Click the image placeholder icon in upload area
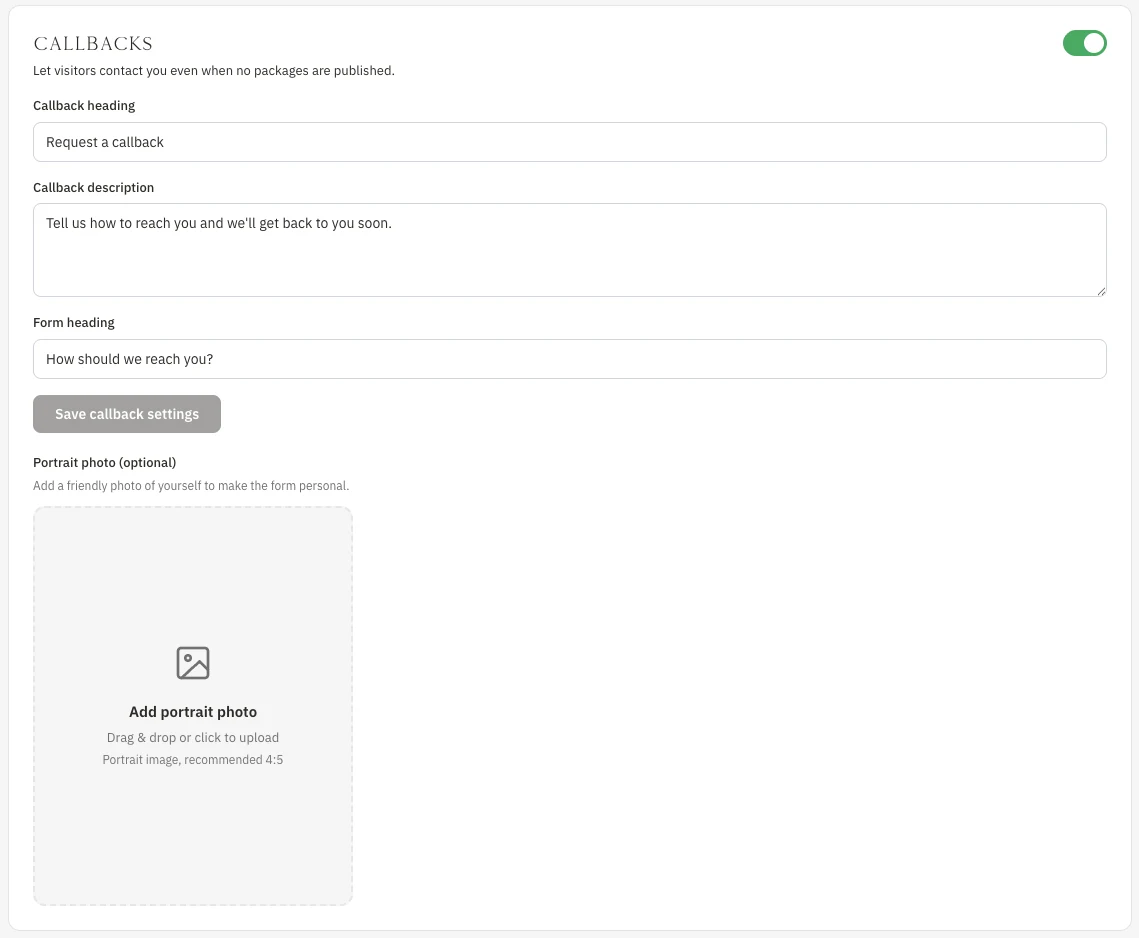 click(192, 663)
